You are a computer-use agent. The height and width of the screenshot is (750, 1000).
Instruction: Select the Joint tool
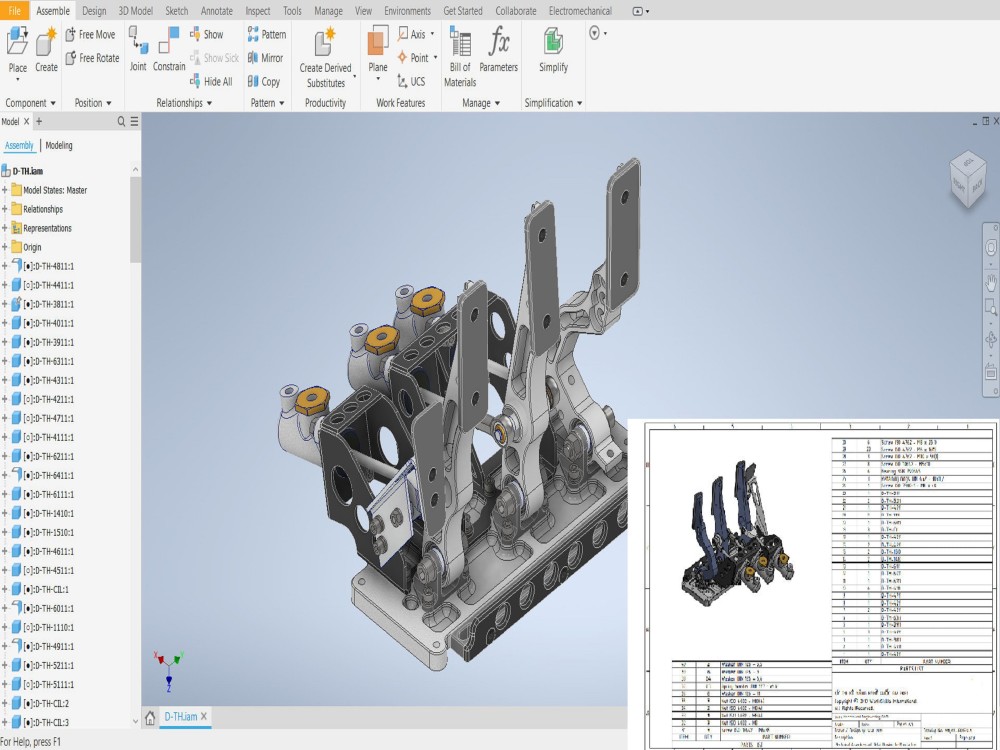pos(139,53)
